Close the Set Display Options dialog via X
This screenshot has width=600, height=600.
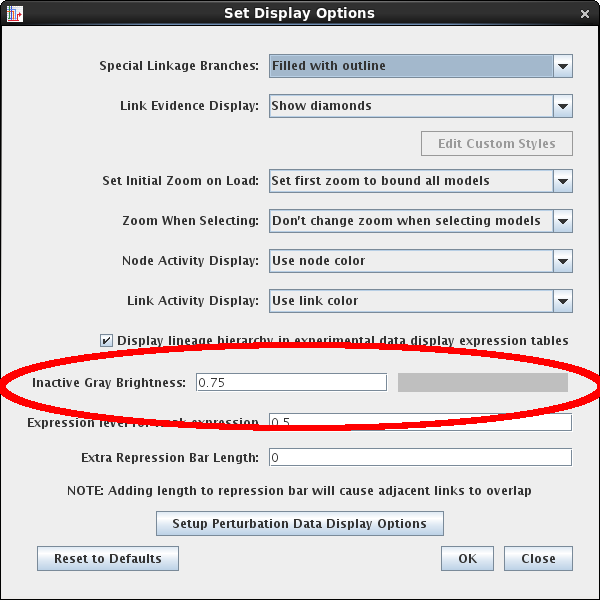(585, 14)
